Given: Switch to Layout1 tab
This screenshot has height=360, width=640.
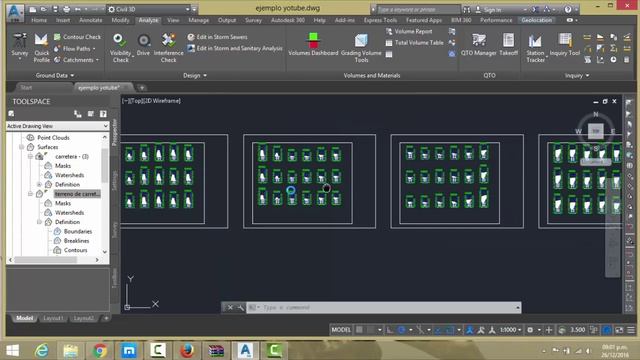Looking at the screenshot, I should click(x=53, y=318).
